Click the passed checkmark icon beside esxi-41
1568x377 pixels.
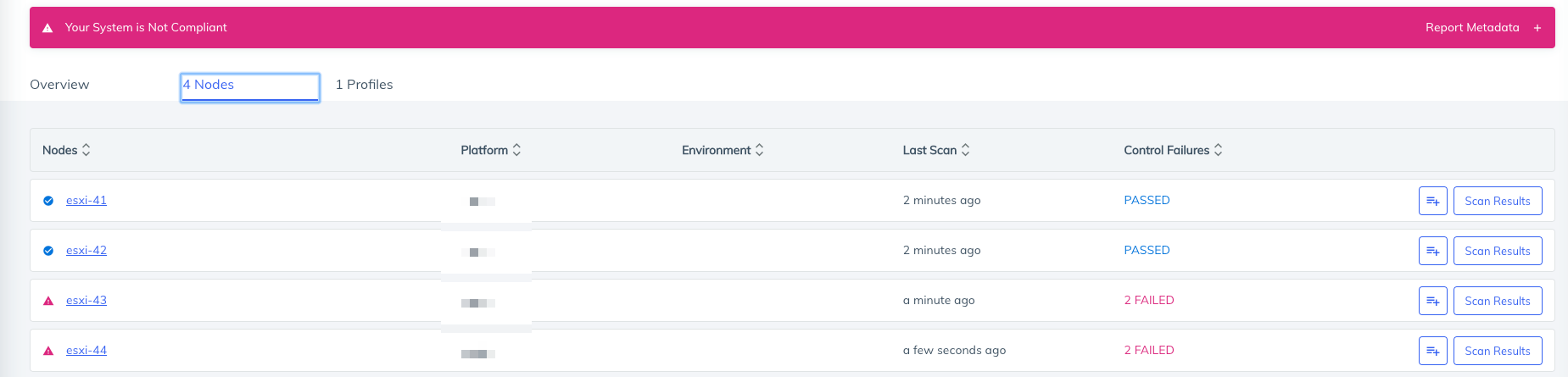click(x=48, y=201)
